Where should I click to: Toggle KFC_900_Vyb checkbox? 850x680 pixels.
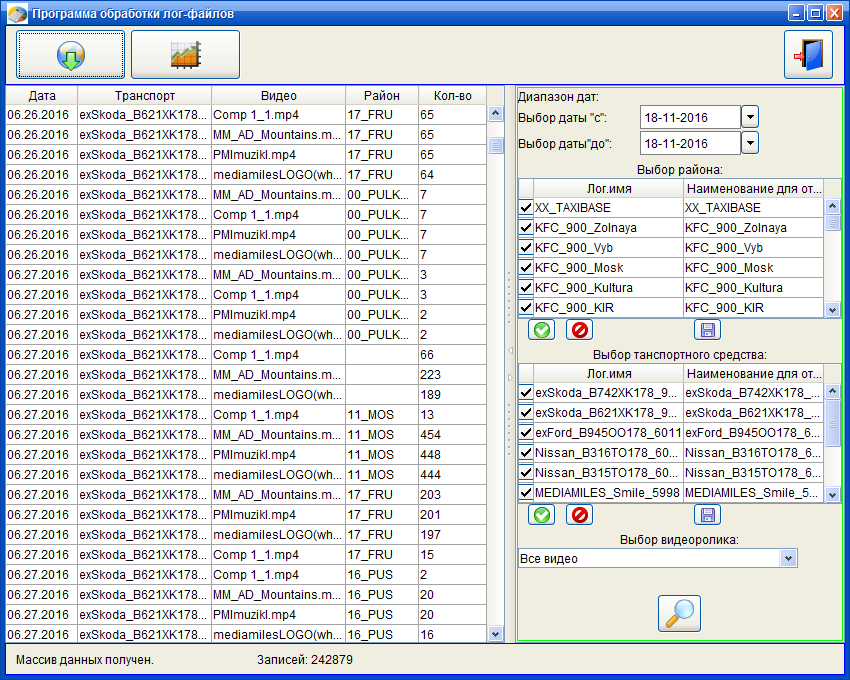click(x=525, y=248)
